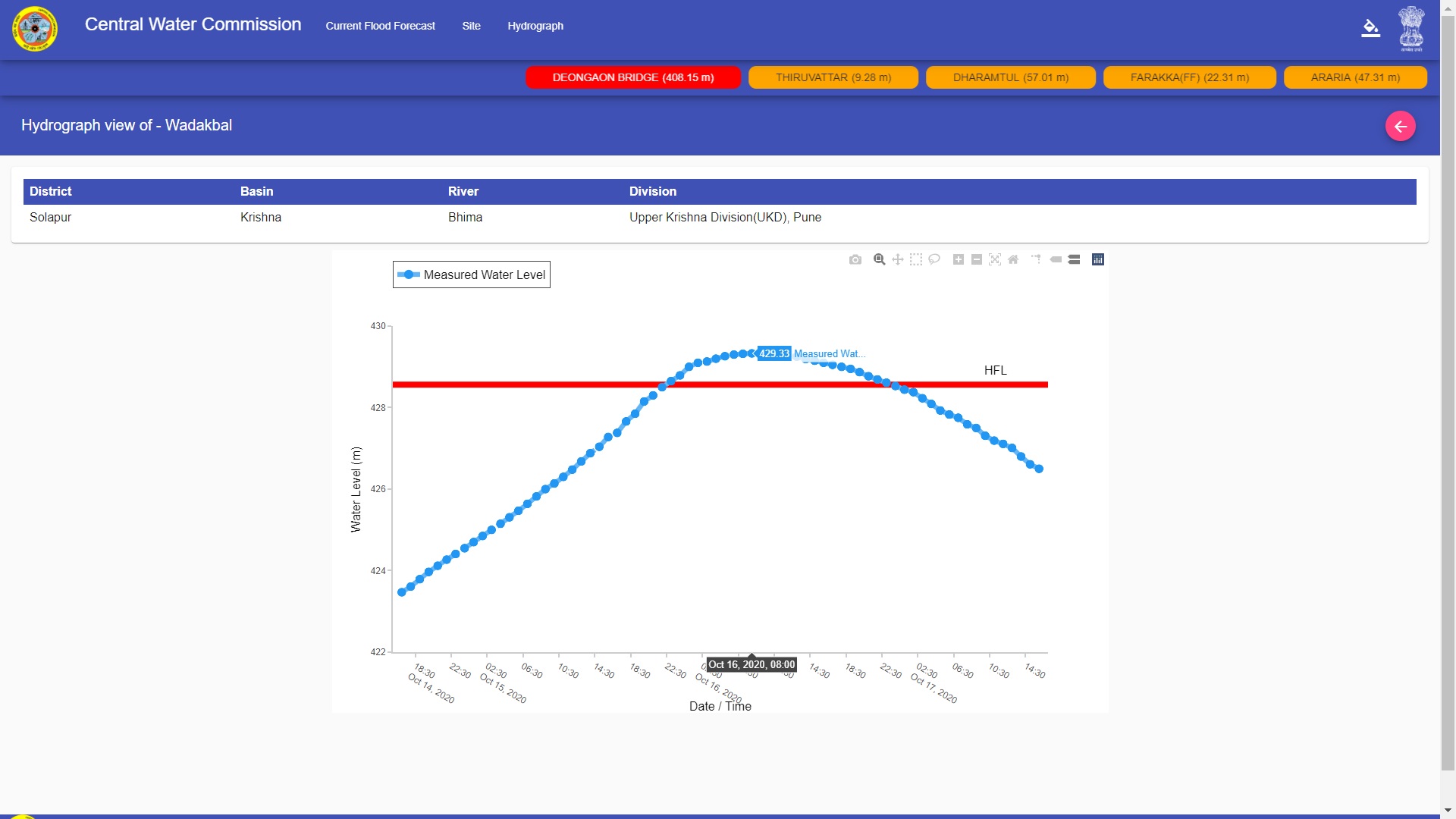Image resolution: width=1456 pixels, height=819 pixels.
Task: Download plot as PNG camera icon
Action: point(855,259)
